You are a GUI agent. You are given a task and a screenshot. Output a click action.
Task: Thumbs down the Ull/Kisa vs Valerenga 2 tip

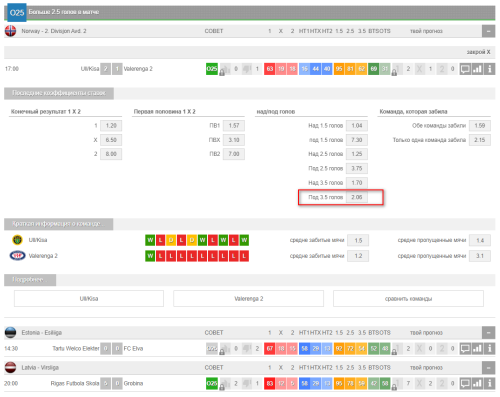247,69
